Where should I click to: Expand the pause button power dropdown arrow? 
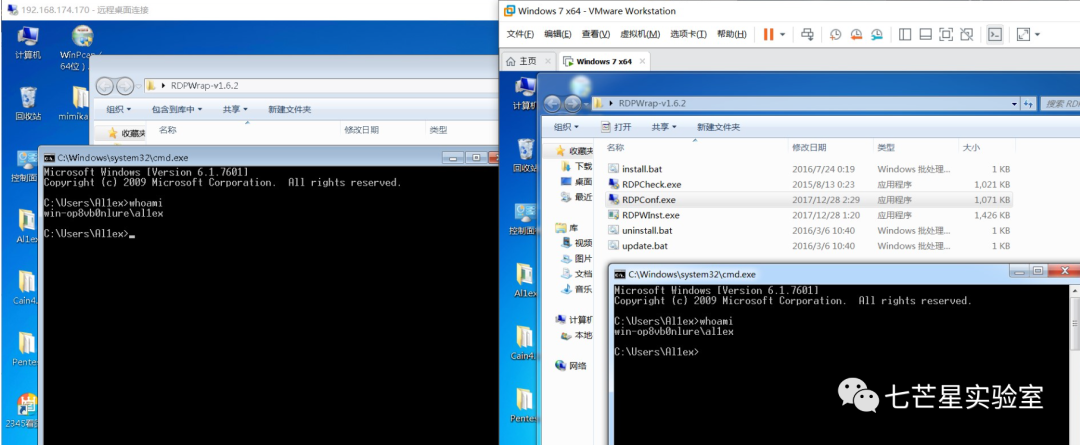[x=782, y=34]
